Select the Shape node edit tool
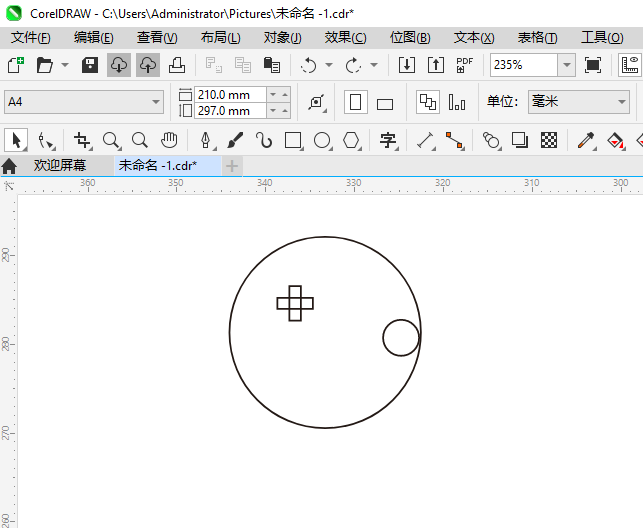Viewport: 643px width, 528px height. coord(46,140)
